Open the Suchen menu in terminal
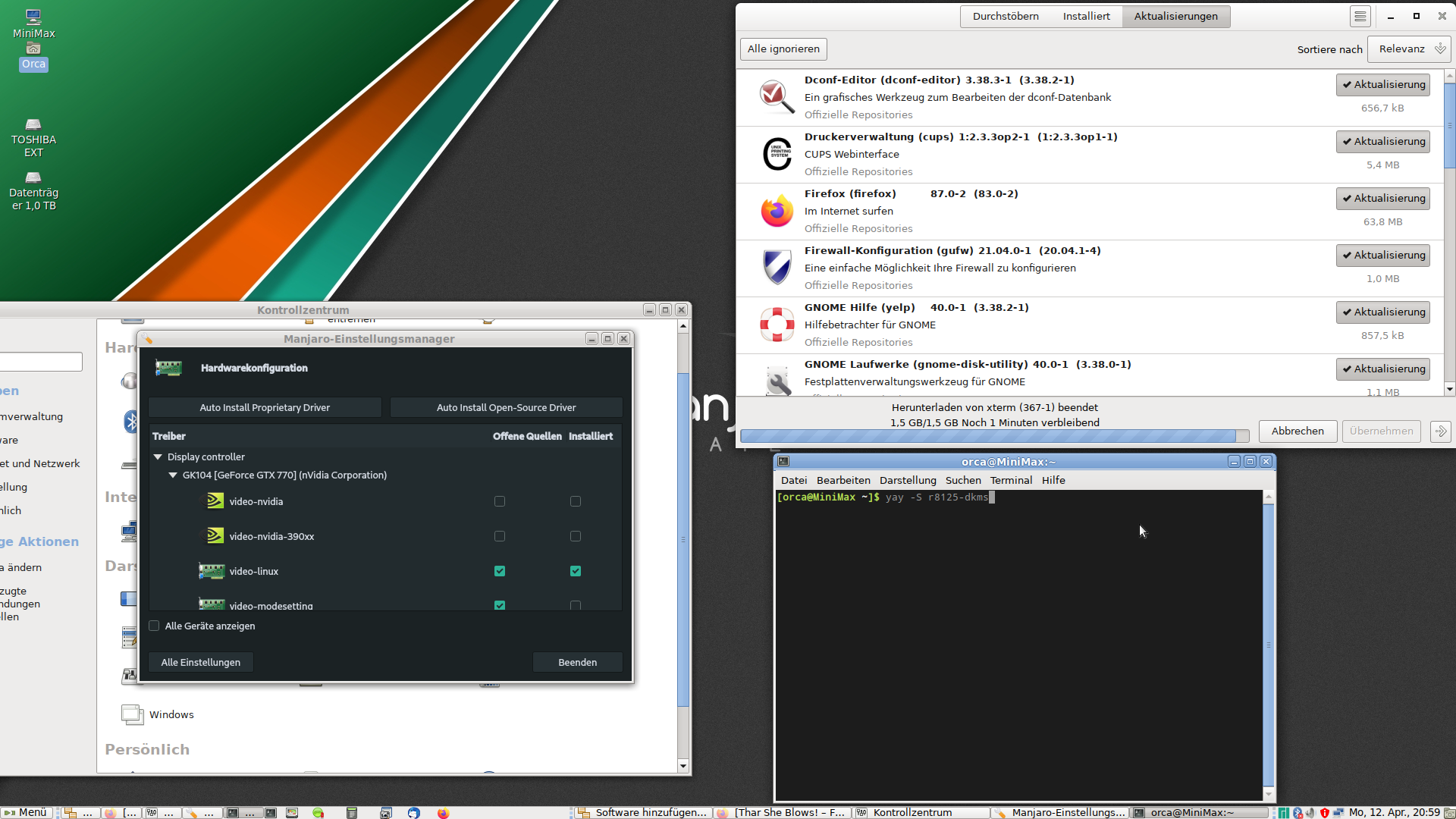The height and width of the screenshot is (819, 1456). (963, 480)
